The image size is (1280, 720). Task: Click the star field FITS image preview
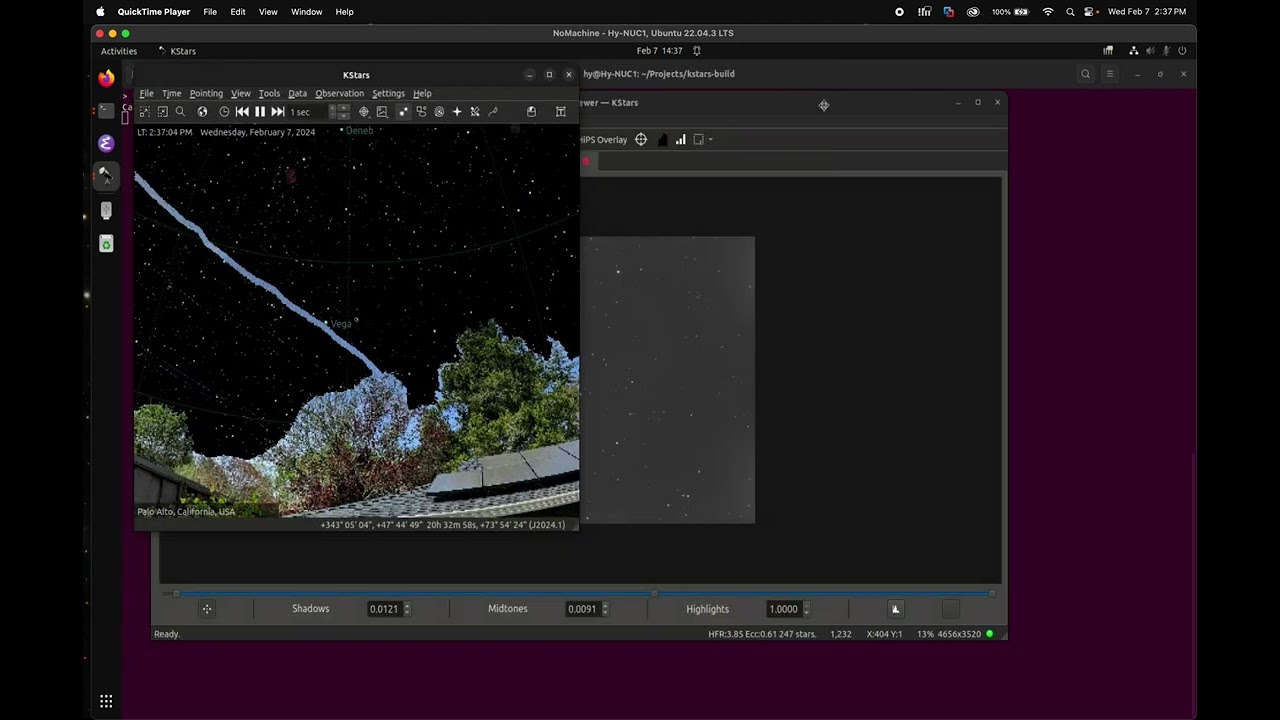tap(668, 380)
